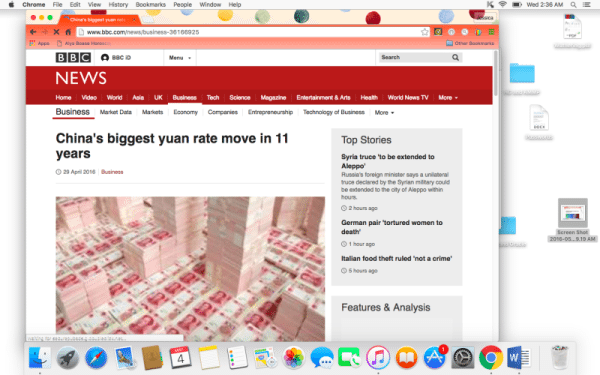Open the Market Data section link
Viewport: 600px width, 375px height.
tap(116, 112)
